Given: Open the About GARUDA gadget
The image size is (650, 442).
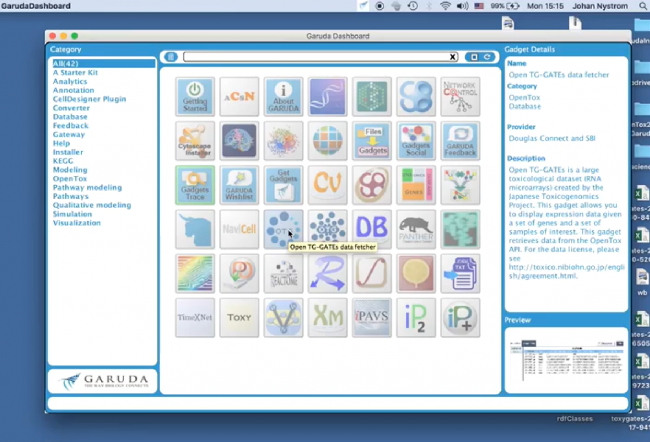Looking at the screenshot, I should 283,96.
